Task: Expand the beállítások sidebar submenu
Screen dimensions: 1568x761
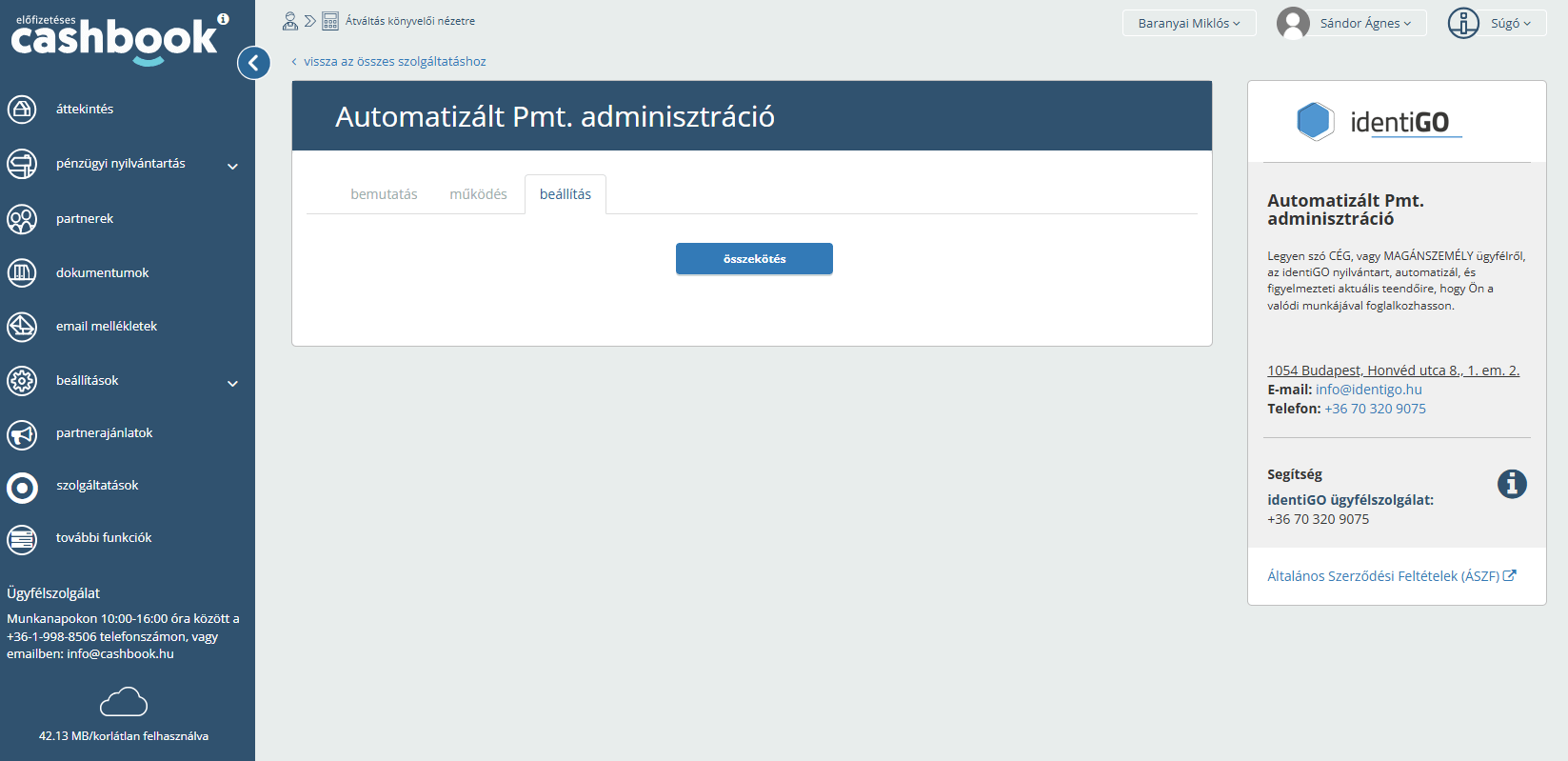Action: tap(232, 383)
